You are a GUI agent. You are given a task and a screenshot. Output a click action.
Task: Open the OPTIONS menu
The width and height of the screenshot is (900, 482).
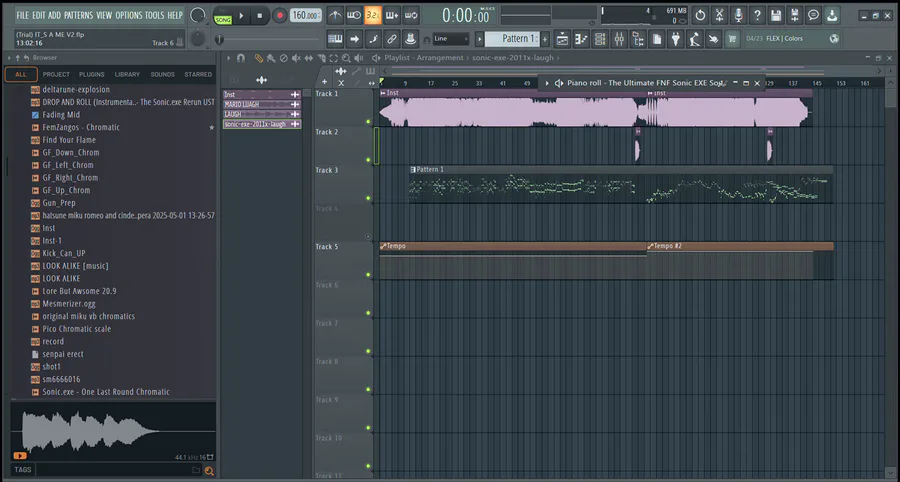pos(129,15)
